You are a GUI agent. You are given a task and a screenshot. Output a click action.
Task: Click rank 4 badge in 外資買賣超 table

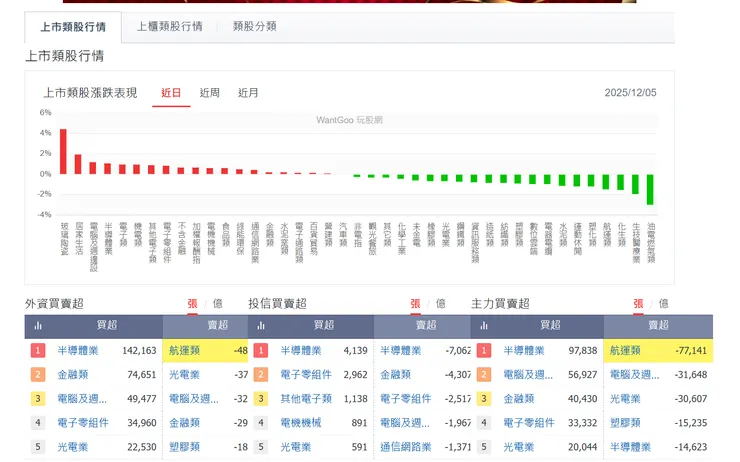(x=38, y=423)
